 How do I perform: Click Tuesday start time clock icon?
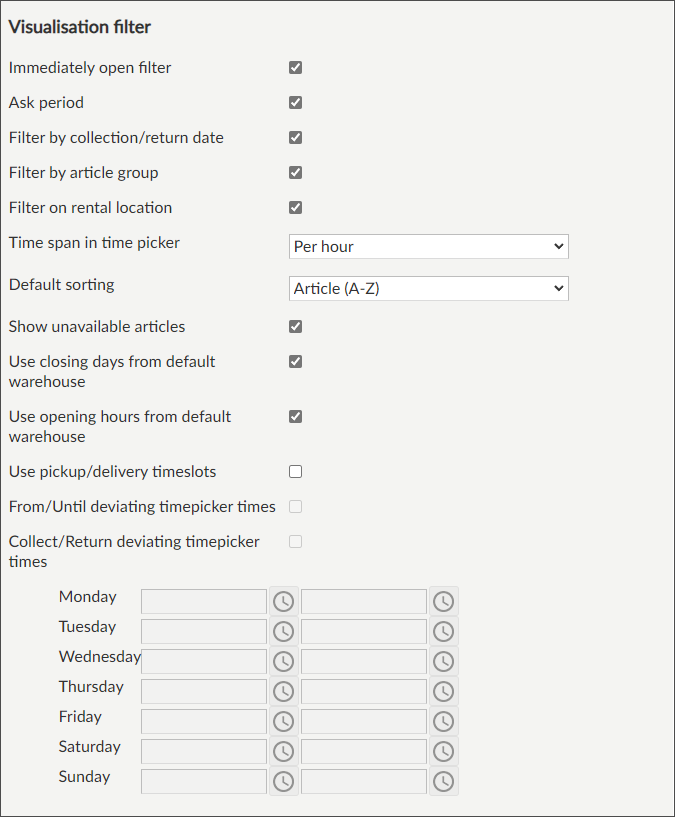[x=284, y=631]
